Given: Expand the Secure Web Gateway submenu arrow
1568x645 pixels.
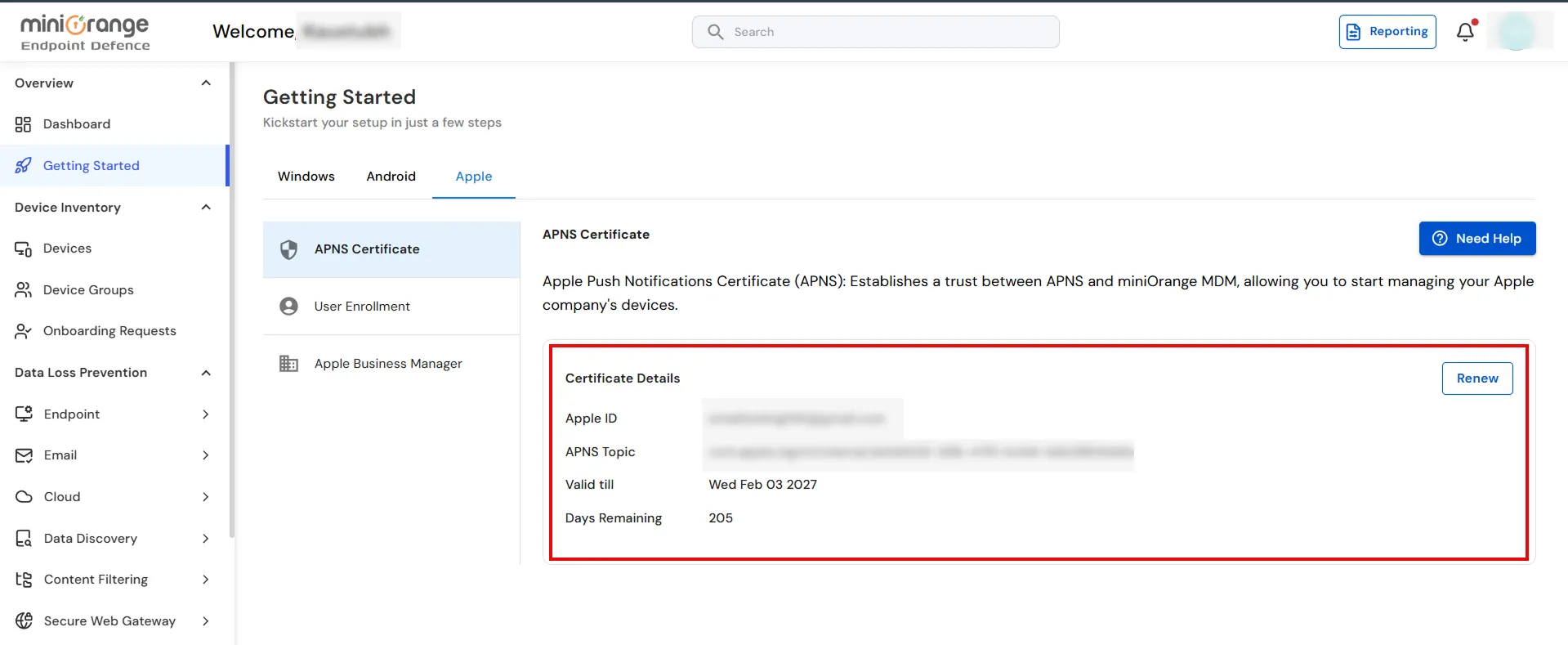Looking at the screenshot, I should 206,621.
